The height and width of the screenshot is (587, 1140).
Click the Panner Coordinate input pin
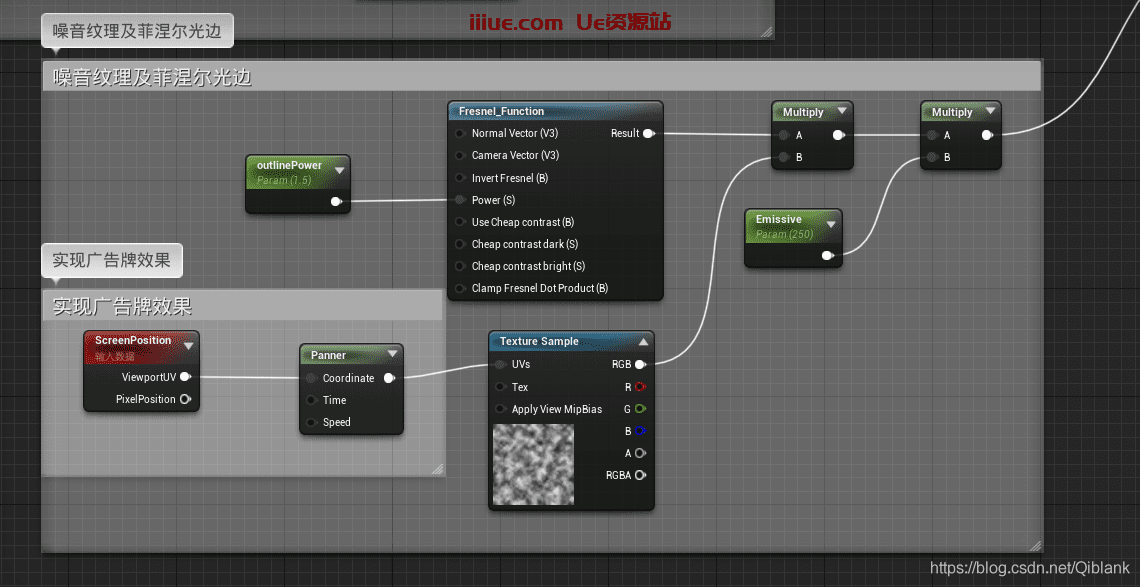313,378
